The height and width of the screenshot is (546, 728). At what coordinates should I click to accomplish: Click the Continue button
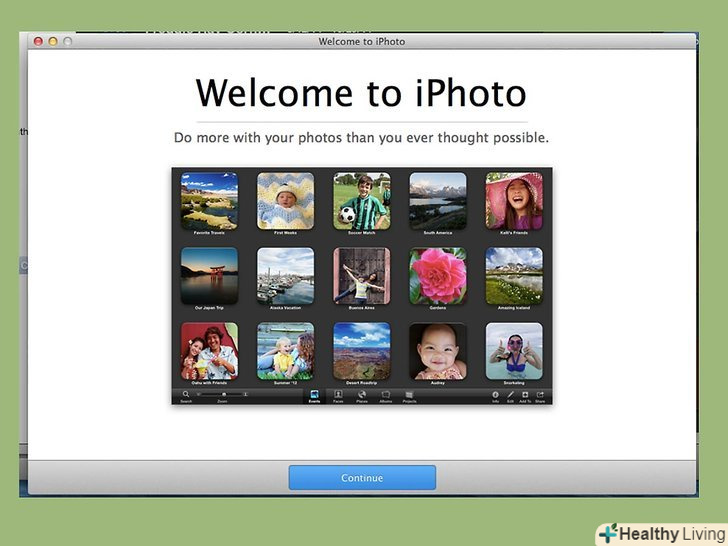(x=362, y=478)
